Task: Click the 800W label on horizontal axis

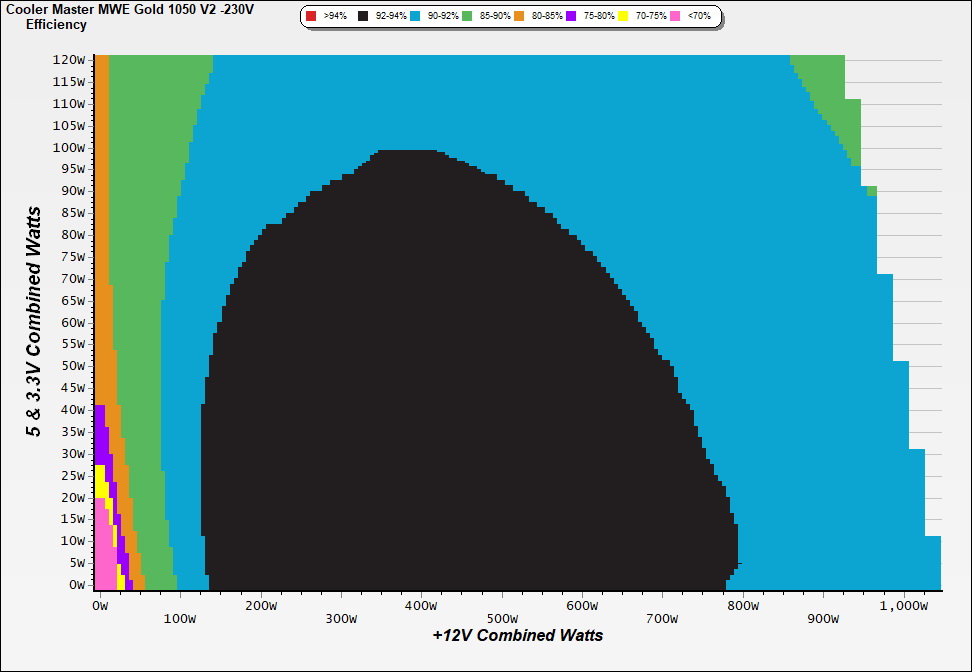Action: click(x=743, y=606)
